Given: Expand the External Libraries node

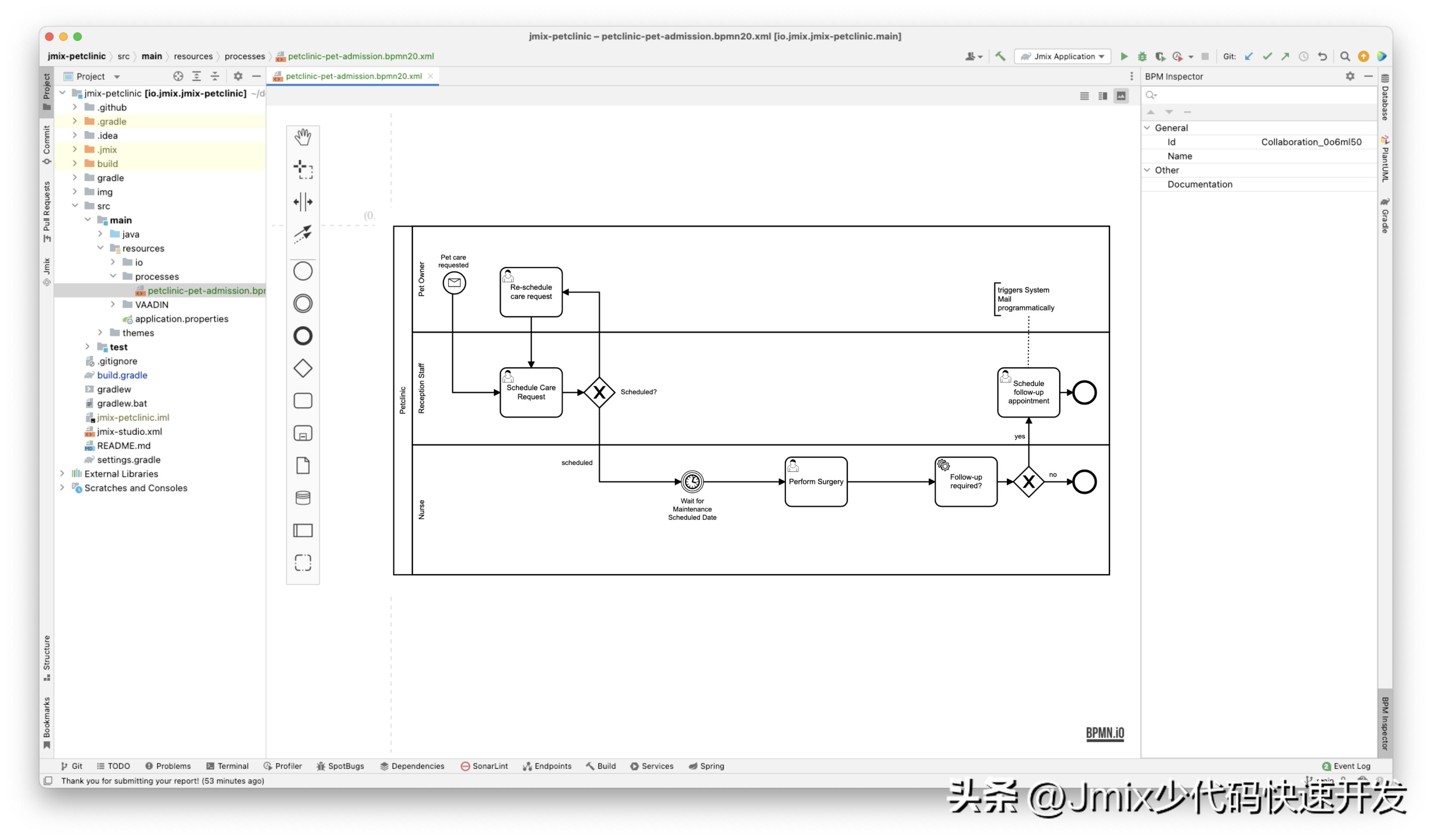Looking at the screenshot, I should click(x=62, y=474).
